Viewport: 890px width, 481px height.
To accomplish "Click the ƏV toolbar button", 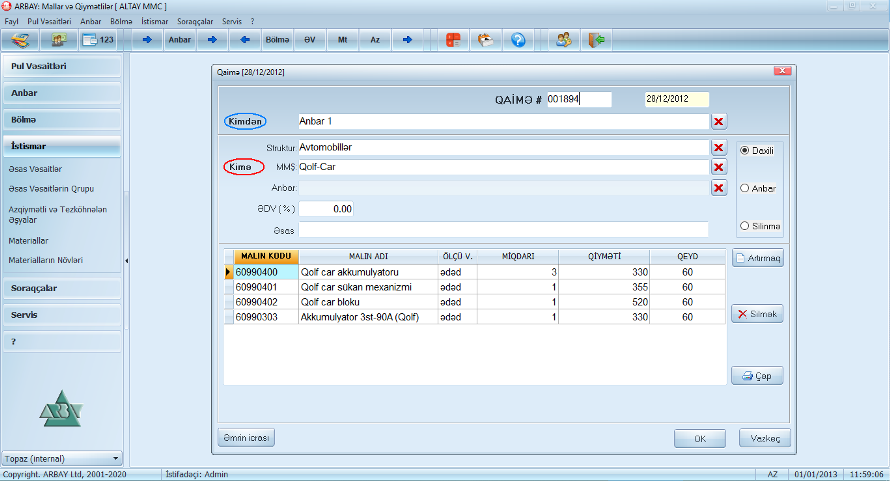I will [309, 40].
